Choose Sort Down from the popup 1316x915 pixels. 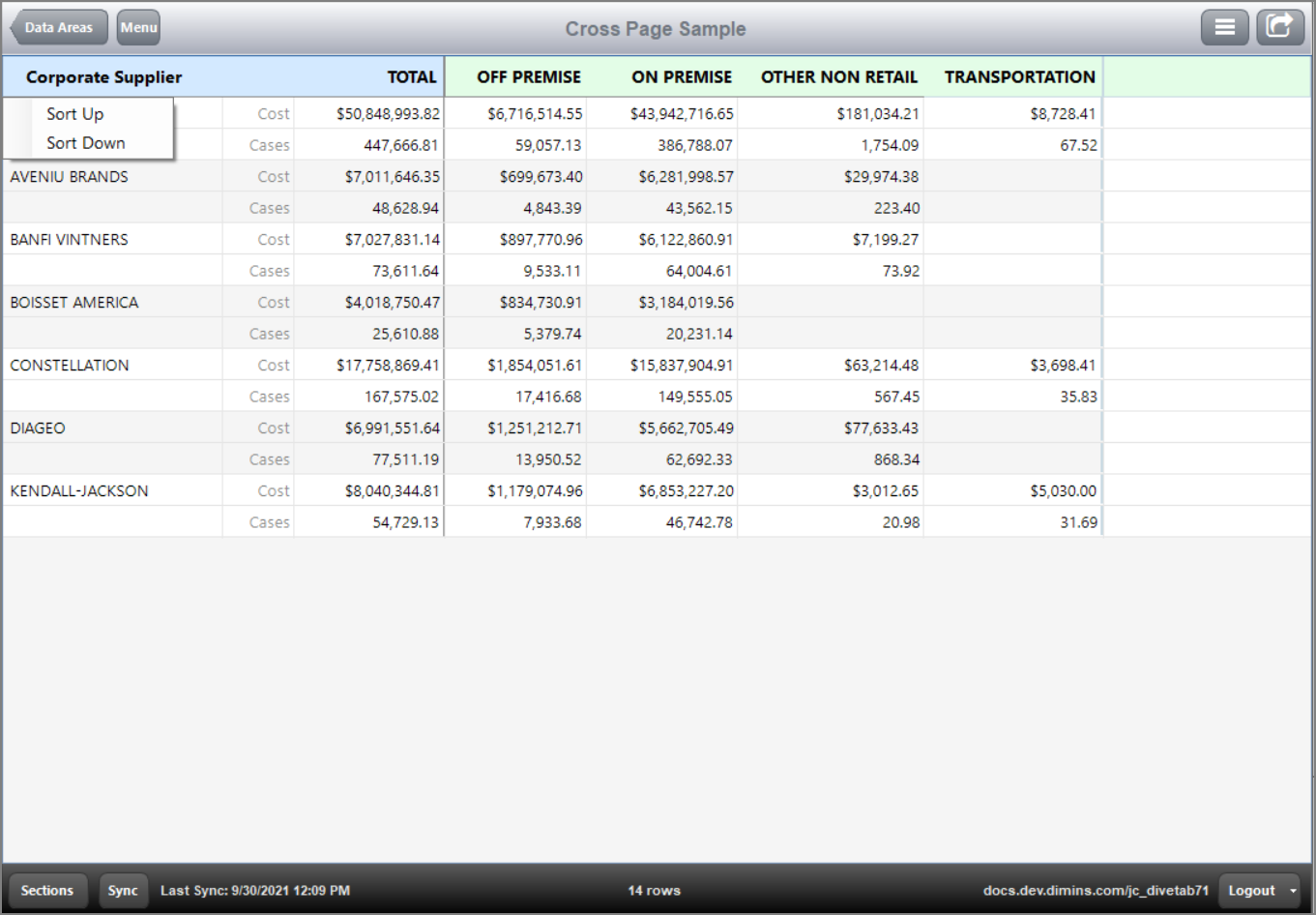click(85, 143)
